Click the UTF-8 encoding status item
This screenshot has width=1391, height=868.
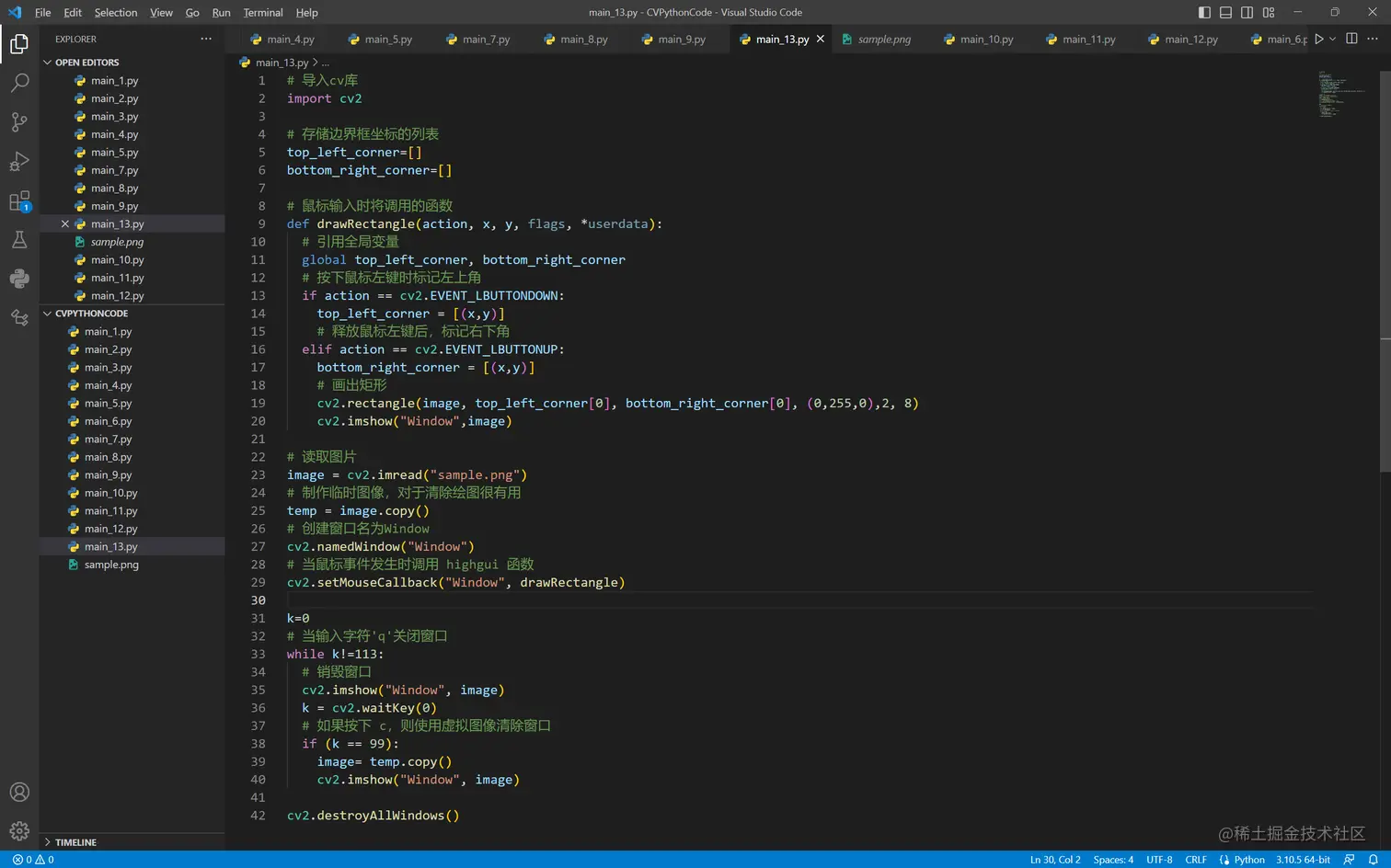[1158, 860]
